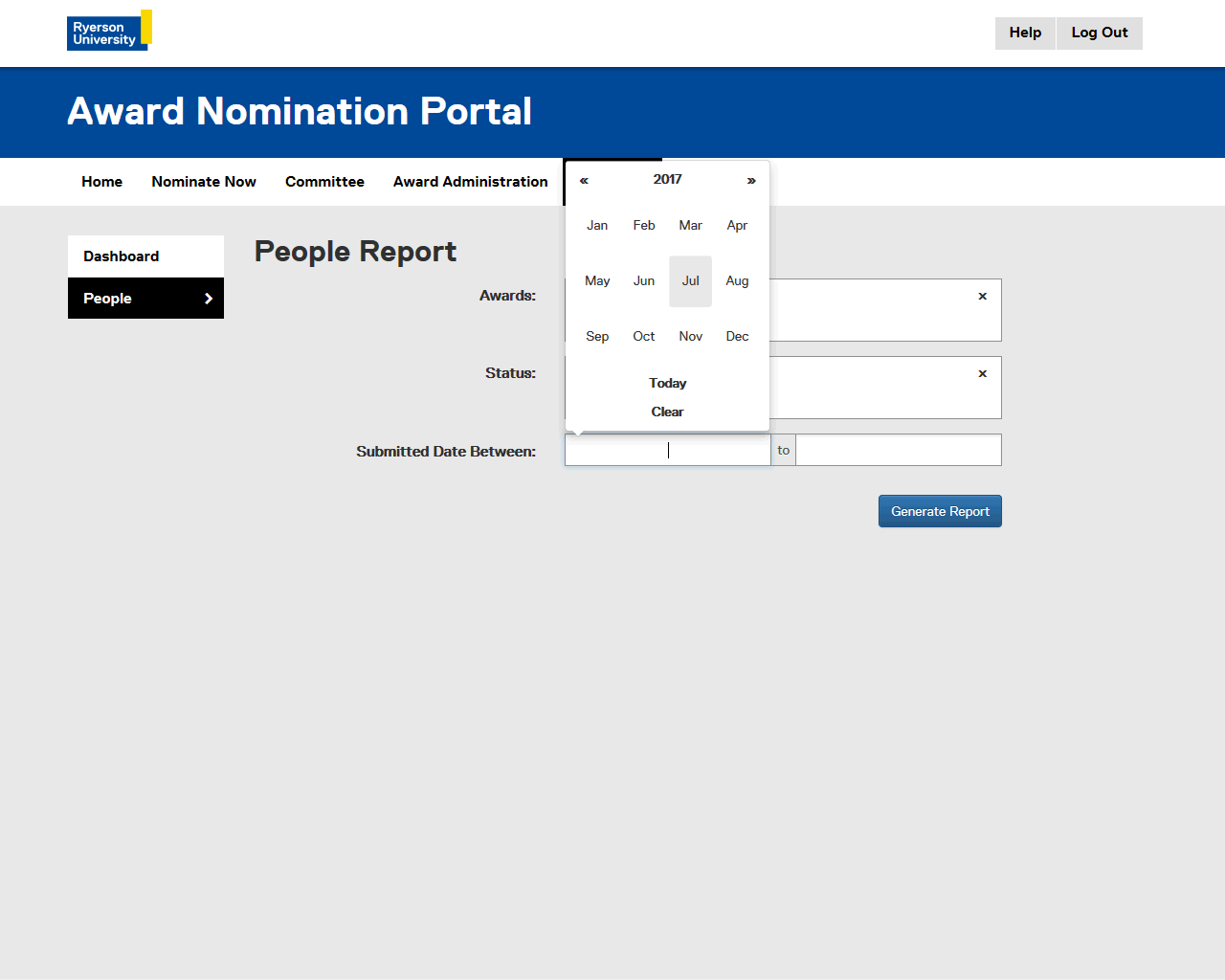This screenshot has height=980, width=1225.
Task: Click Today in the date picker
Action: [x=667, y=383]
